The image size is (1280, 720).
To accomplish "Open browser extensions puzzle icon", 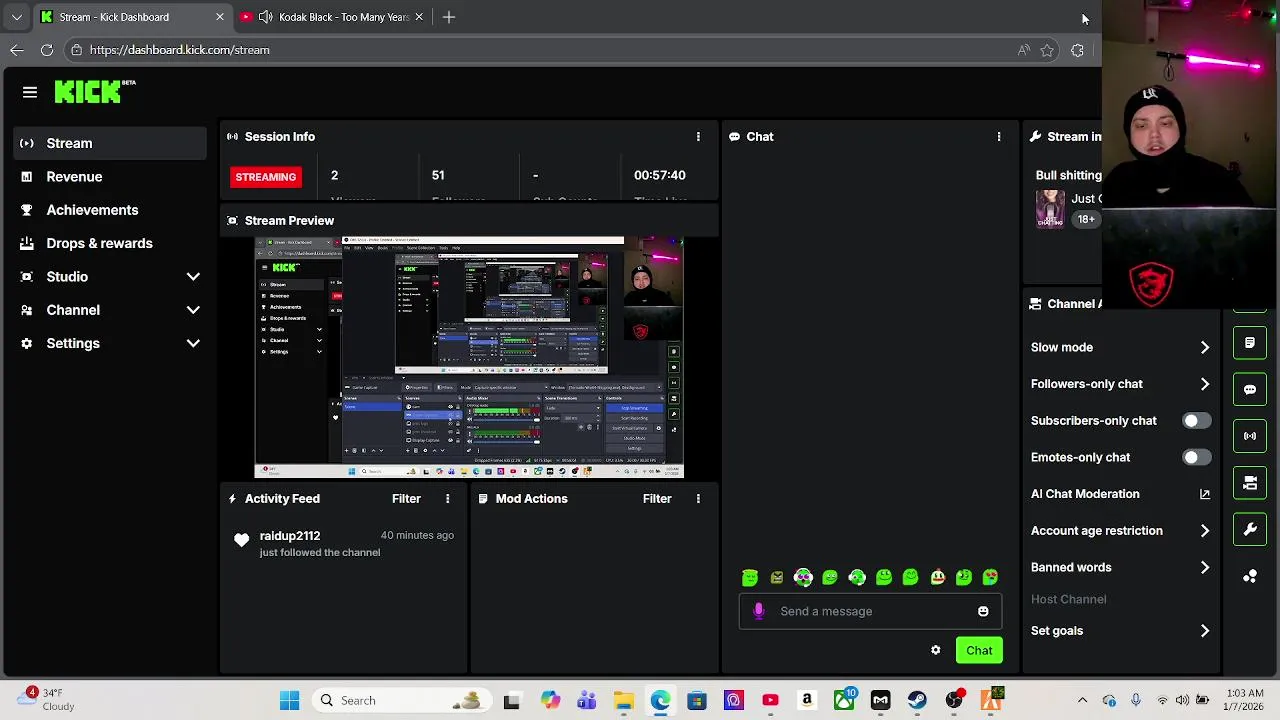I will tap(1077, 50).
